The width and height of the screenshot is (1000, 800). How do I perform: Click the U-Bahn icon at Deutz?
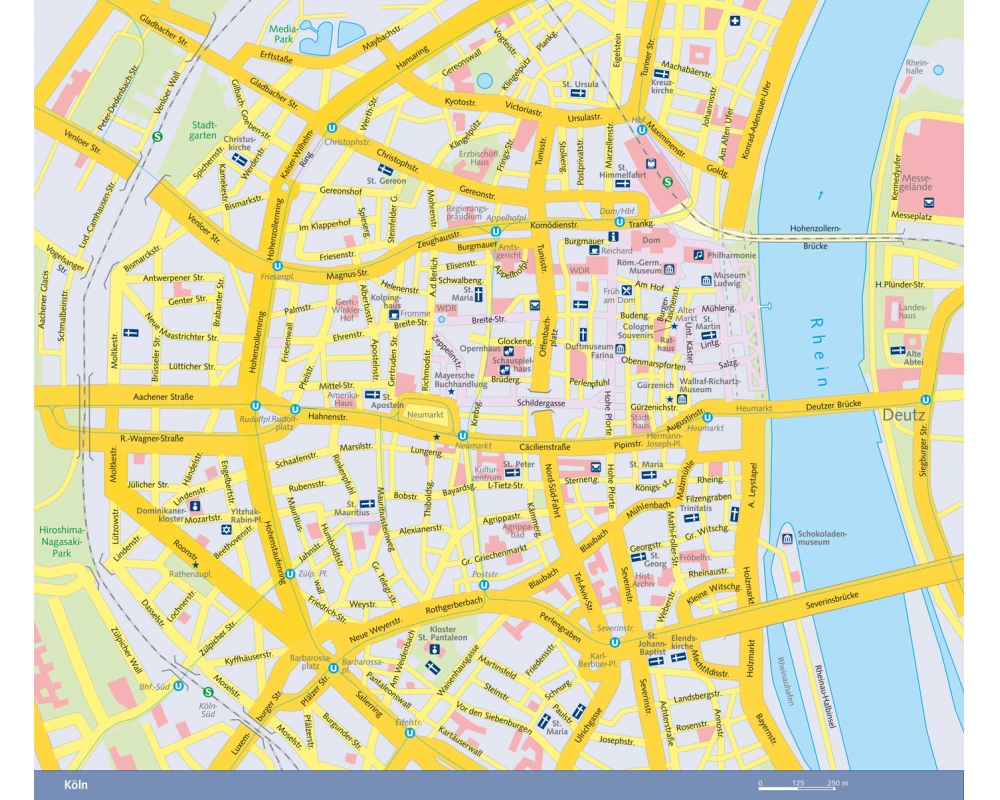point(926,398)
